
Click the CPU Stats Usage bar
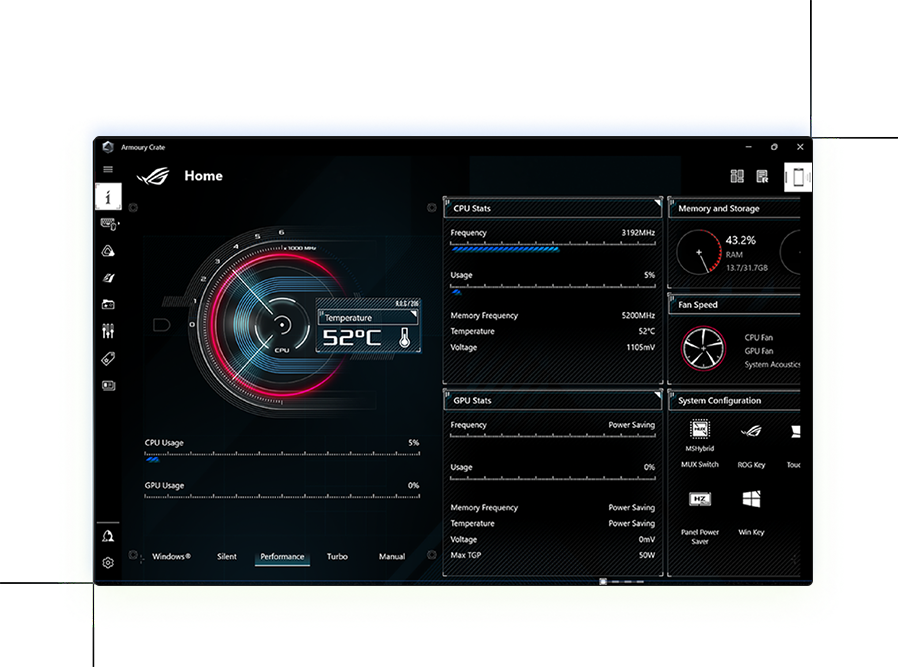(553, 290)
